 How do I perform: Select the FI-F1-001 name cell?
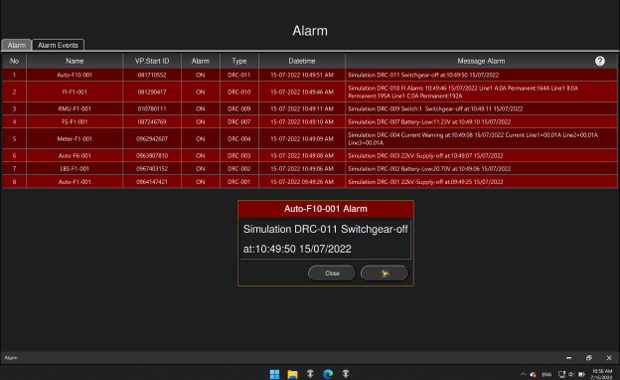point(74,92)
